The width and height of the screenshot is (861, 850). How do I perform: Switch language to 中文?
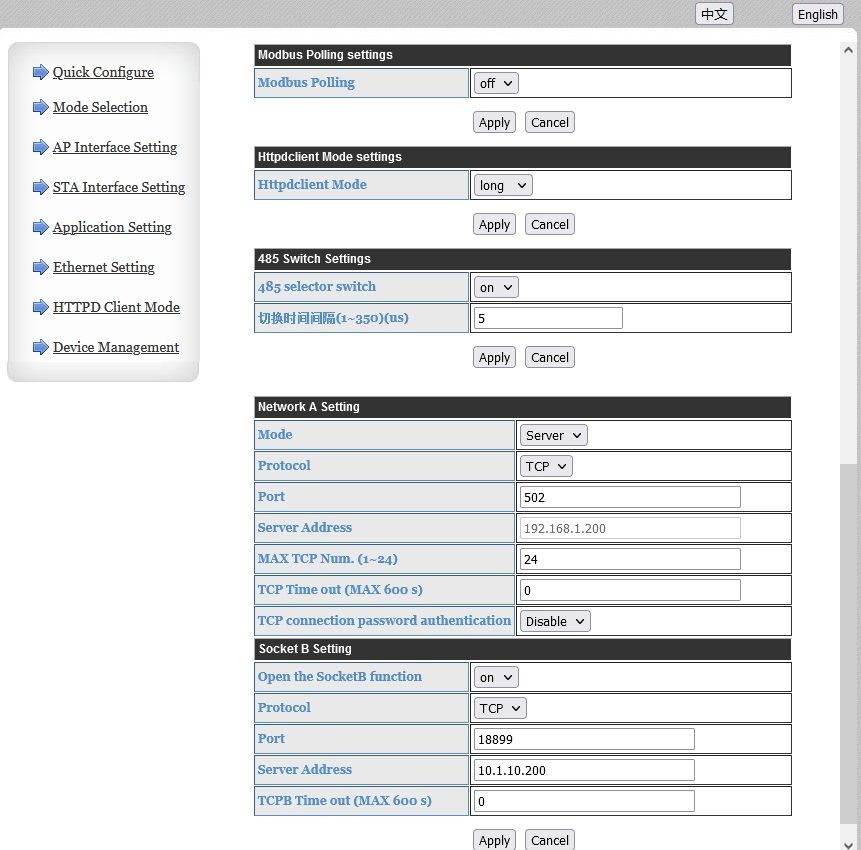coord(714,14)
